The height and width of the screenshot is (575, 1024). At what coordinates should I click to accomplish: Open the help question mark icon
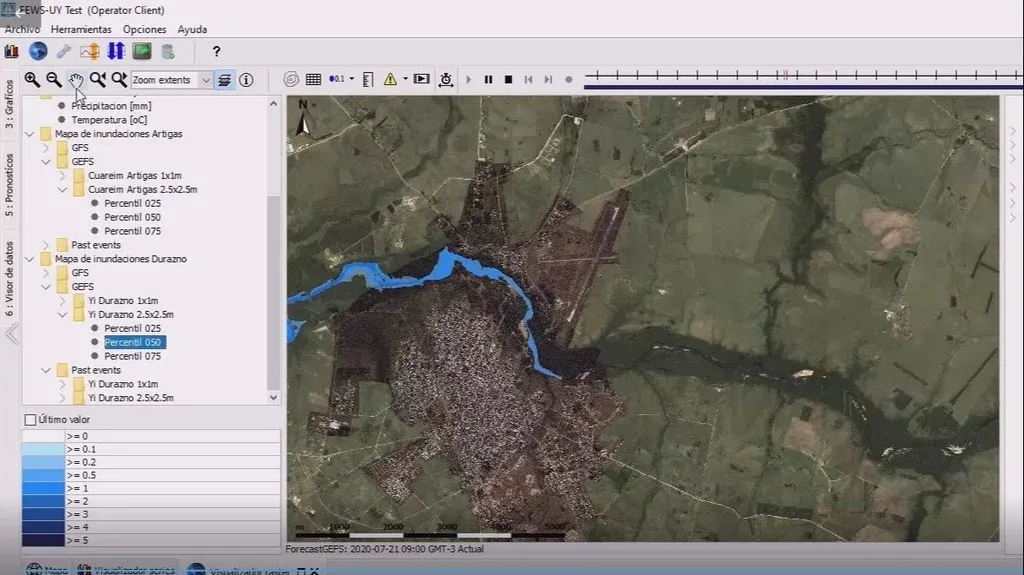point(216,51)
